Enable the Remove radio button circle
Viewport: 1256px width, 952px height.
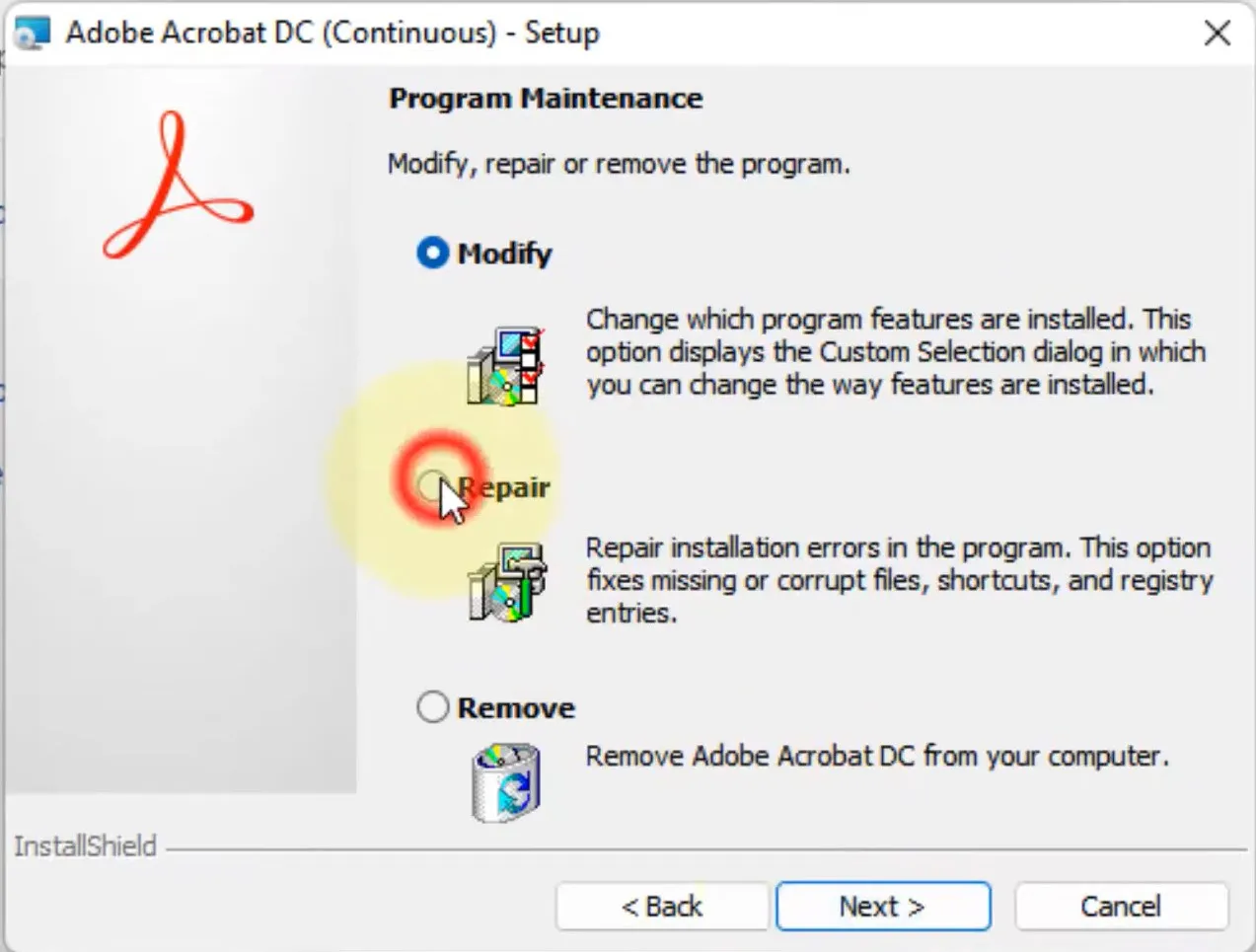coord(433,707)
